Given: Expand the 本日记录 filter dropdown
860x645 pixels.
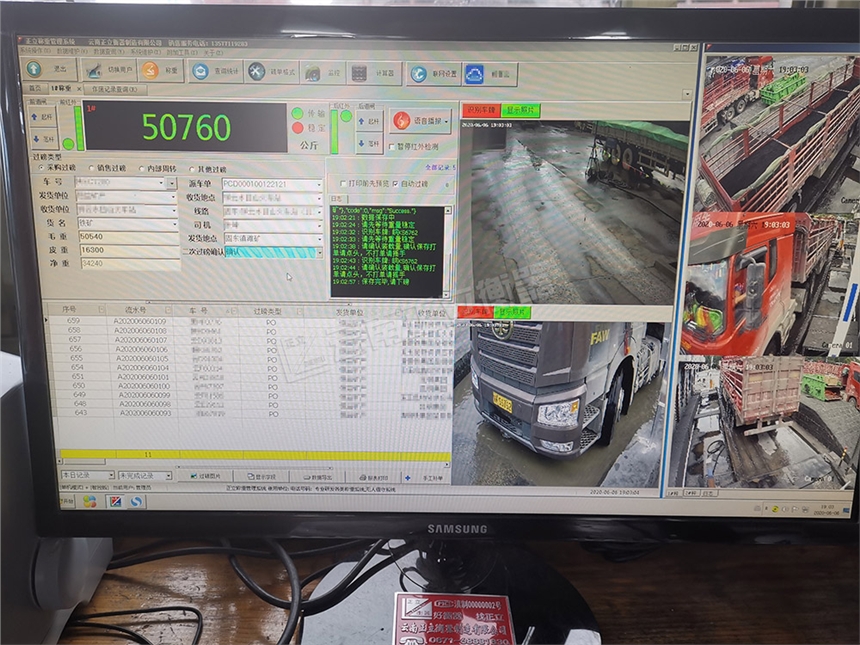Looking at the screenshot, I should (111, 476).
